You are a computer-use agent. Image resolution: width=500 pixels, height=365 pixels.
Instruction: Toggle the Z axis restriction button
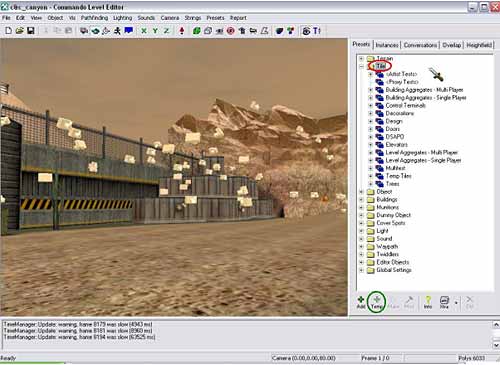coord(166,31)
